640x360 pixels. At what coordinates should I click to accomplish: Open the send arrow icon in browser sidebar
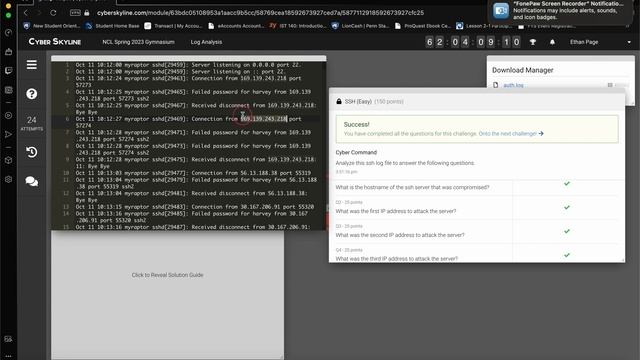[x=8, y=134]
